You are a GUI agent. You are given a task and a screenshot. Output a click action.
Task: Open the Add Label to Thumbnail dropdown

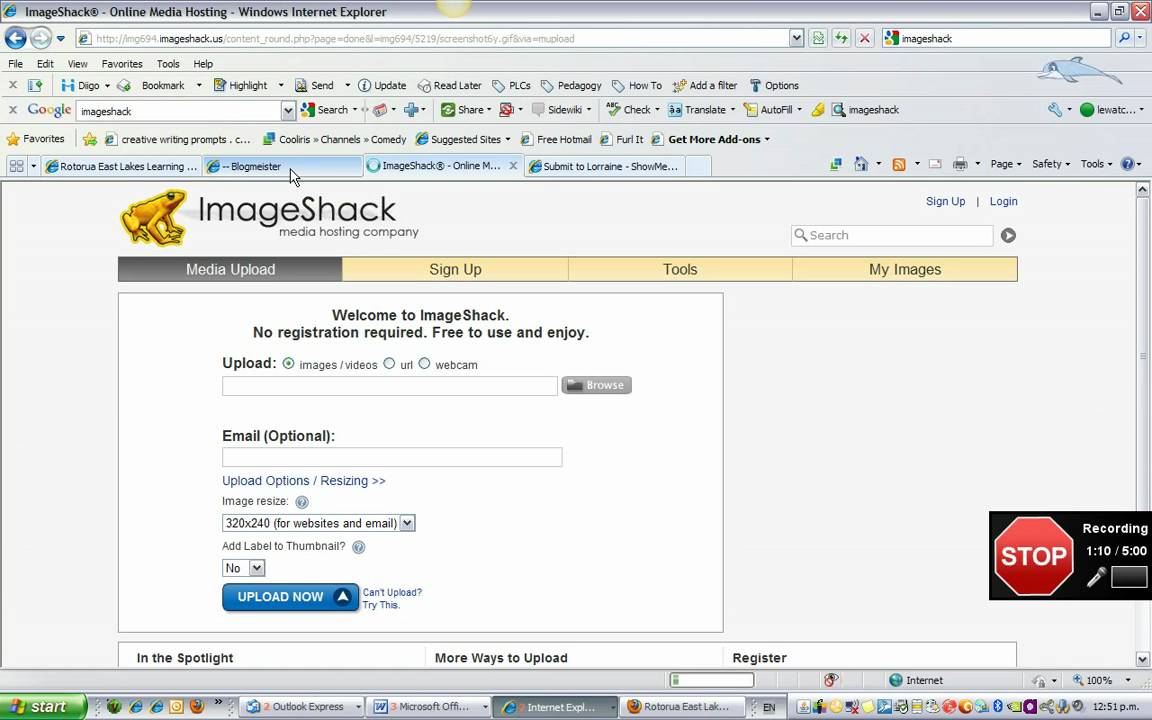[243, 568]
